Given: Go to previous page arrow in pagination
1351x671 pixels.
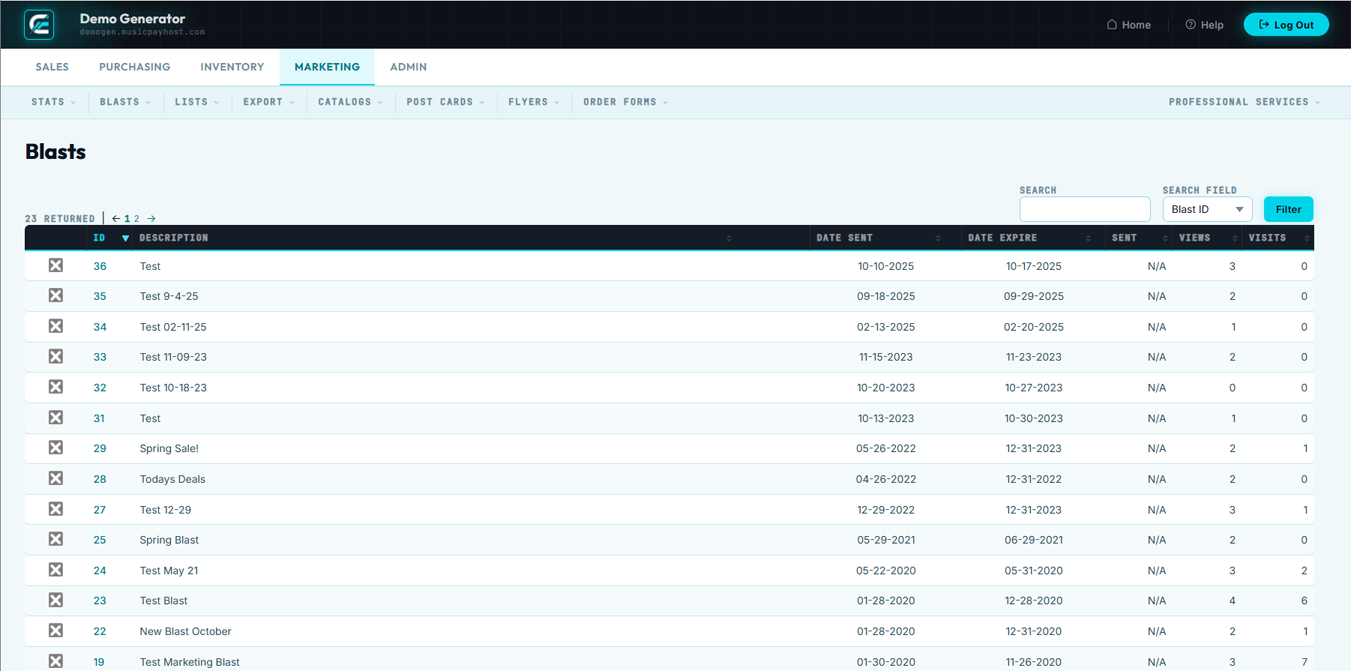Looking at the screenshot, I should [x=116, y=218].
